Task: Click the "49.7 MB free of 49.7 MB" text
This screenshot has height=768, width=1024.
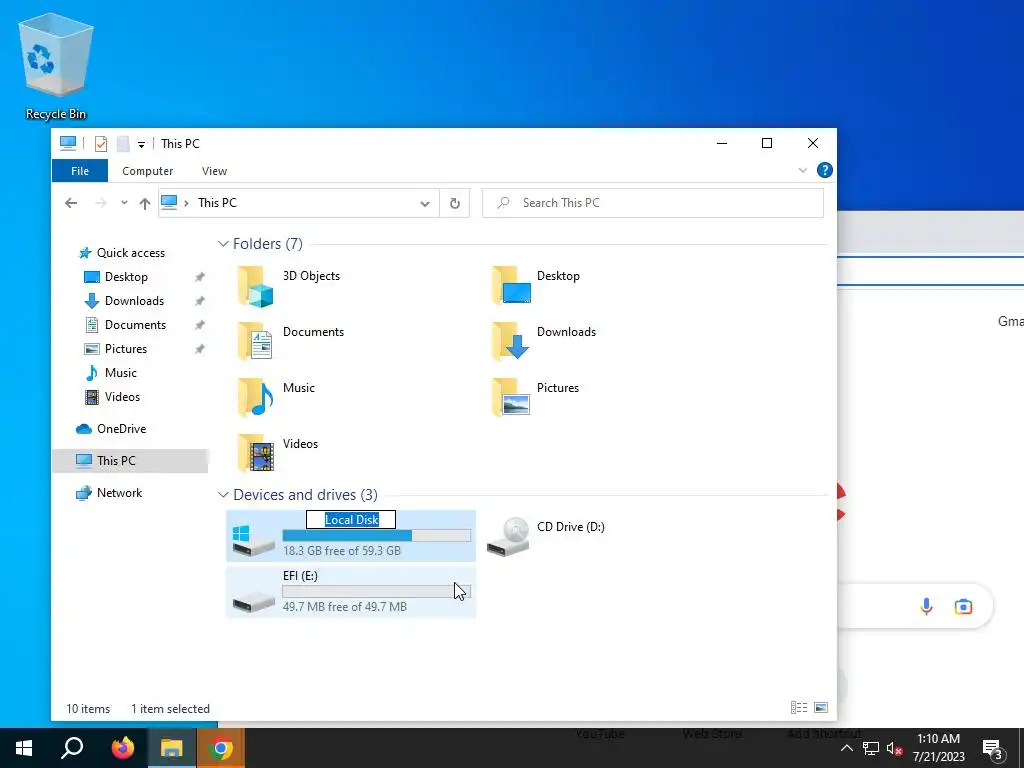Action: (345, 607)
